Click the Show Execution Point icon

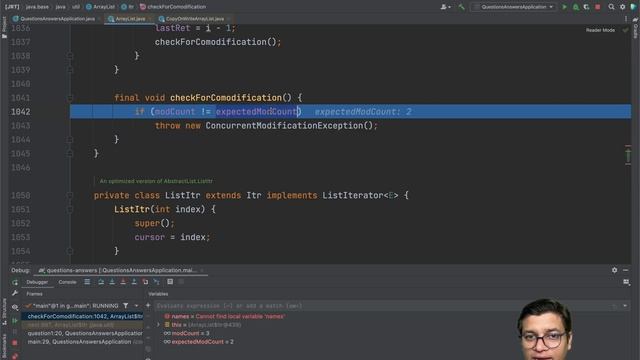(87, 282)
